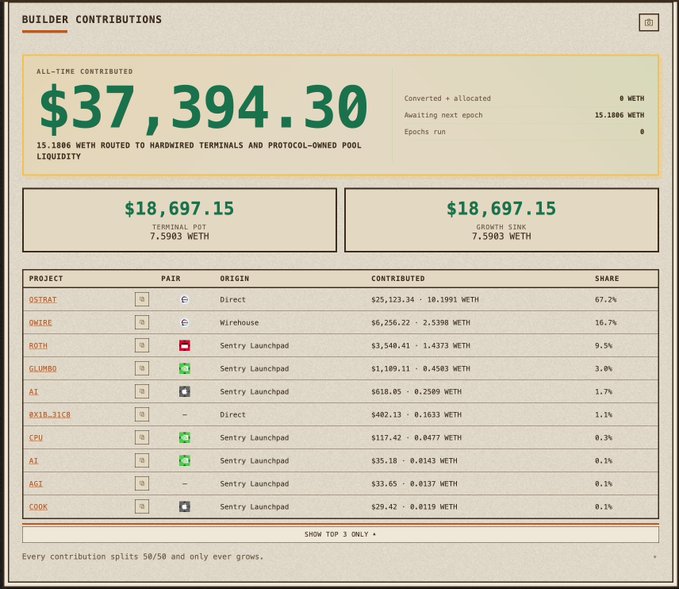Screen dimensions: 679x589
Task: Click the Growth Sink $18,697.15 card
Action: point(501,220)
